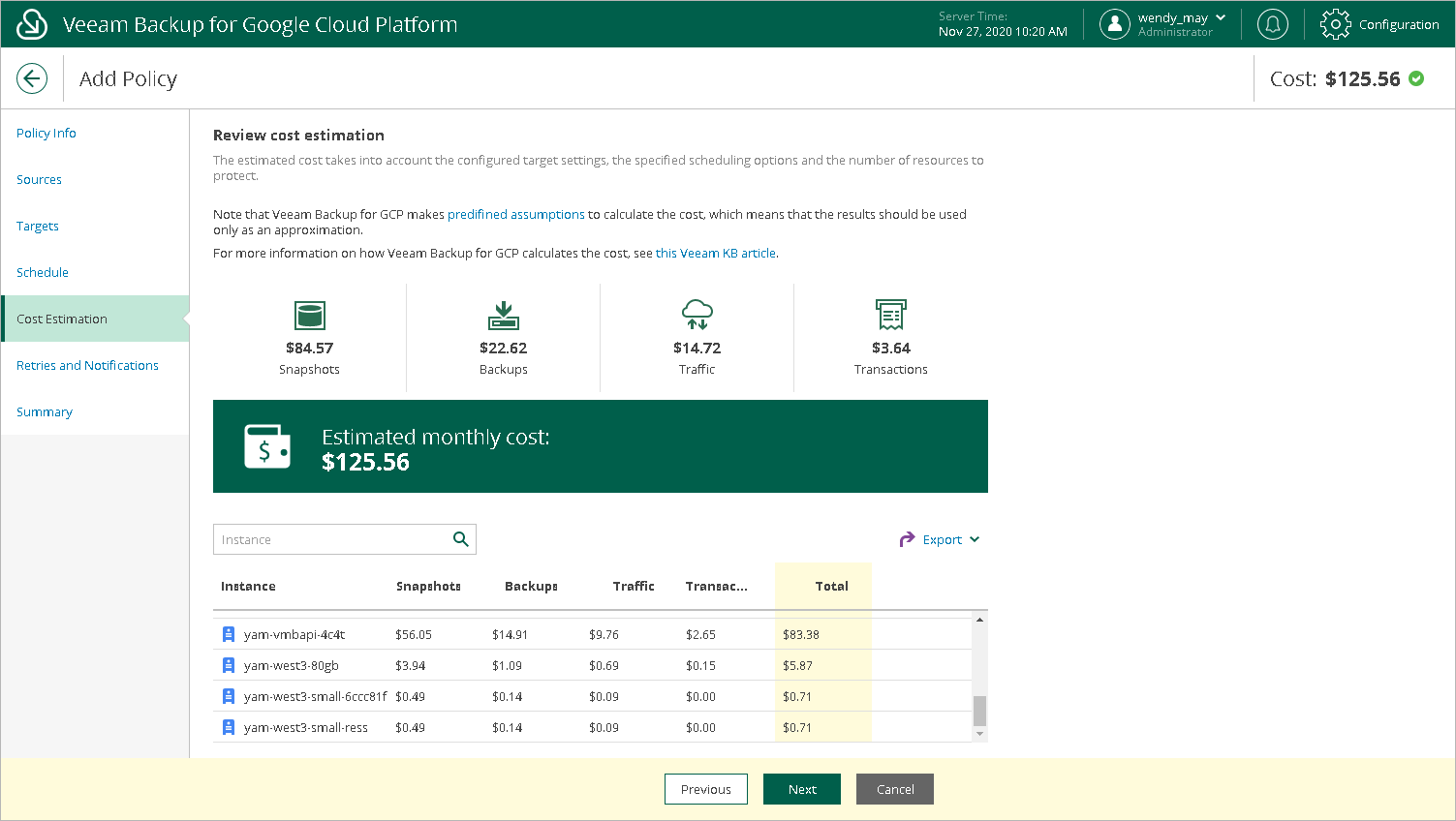Click the yam-west3-small-ress instance icon
1456x821 pixels.
click(229, 727)
